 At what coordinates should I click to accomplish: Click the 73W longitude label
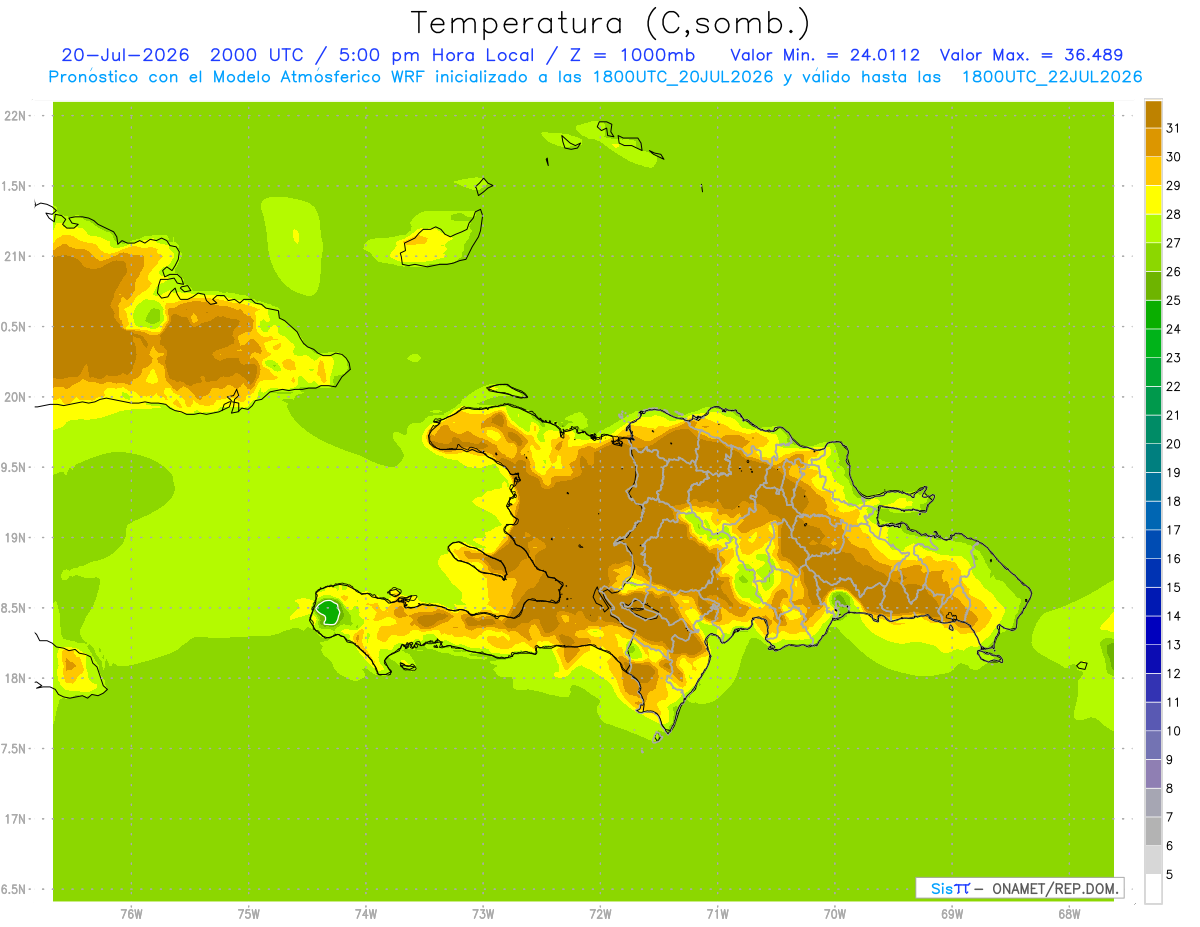coord(483,913)
